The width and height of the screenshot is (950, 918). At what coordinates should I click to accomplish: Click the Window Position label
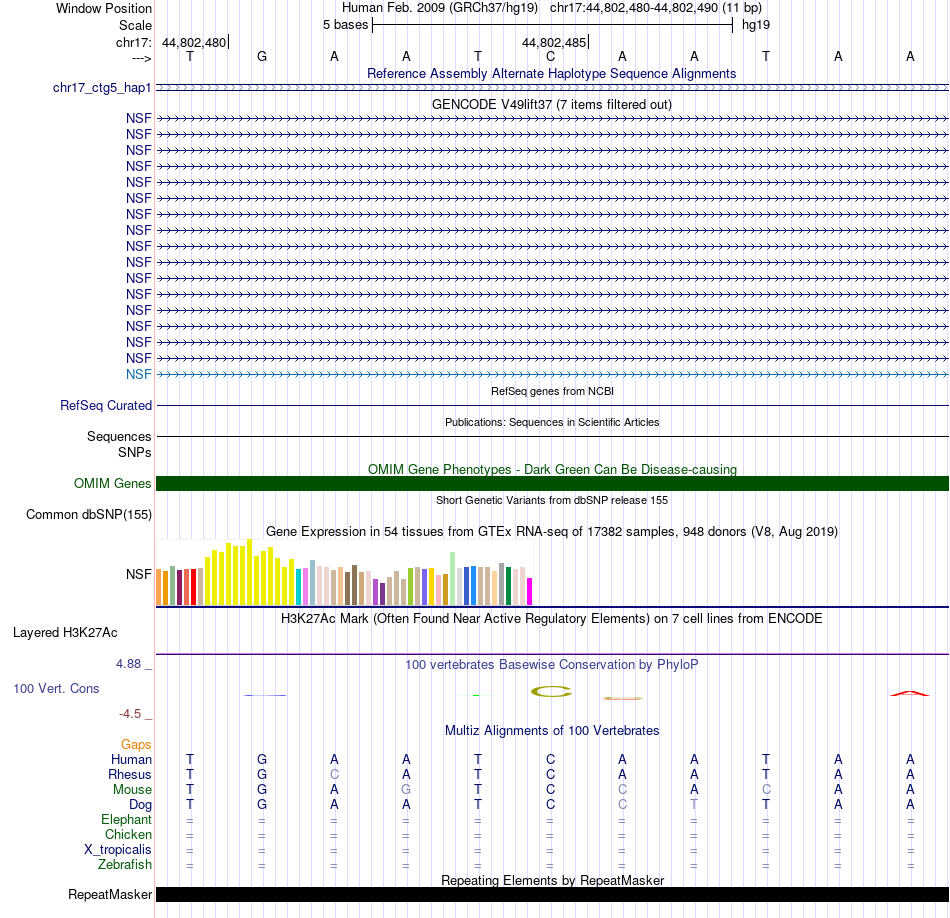pyautogui.click(x=104, y=8)
